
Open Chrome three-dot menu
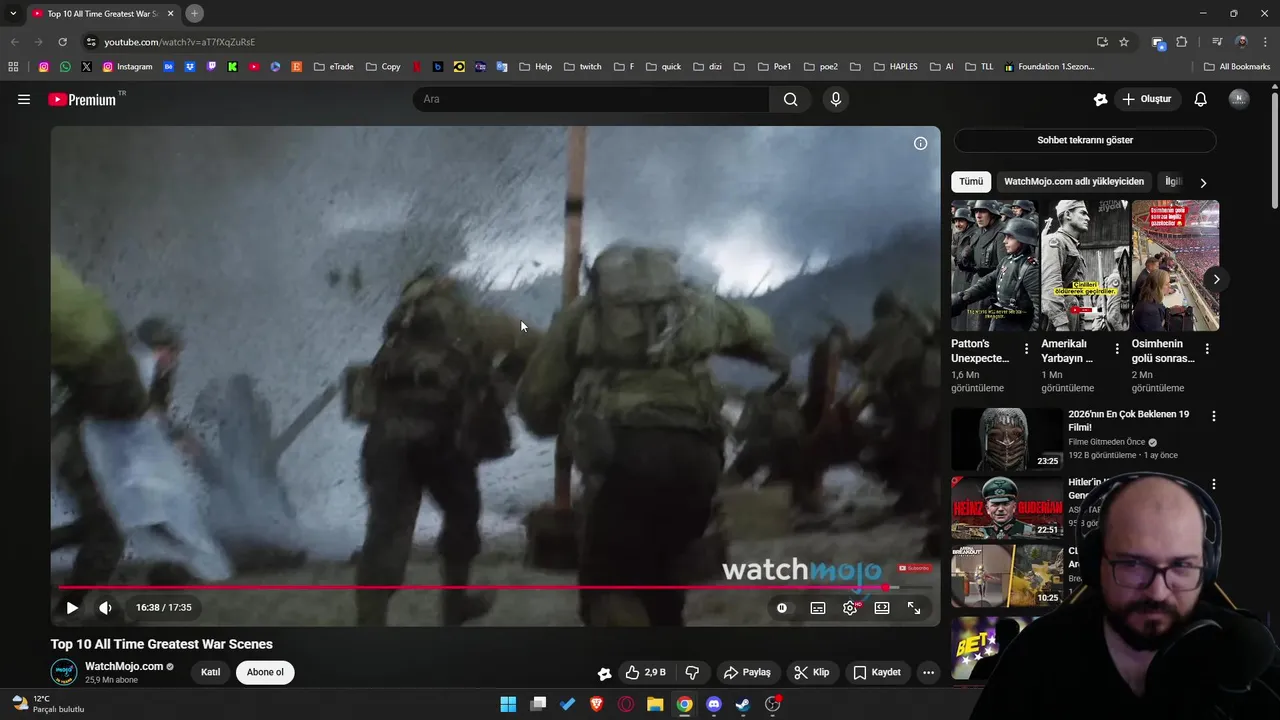[1266, 42]
